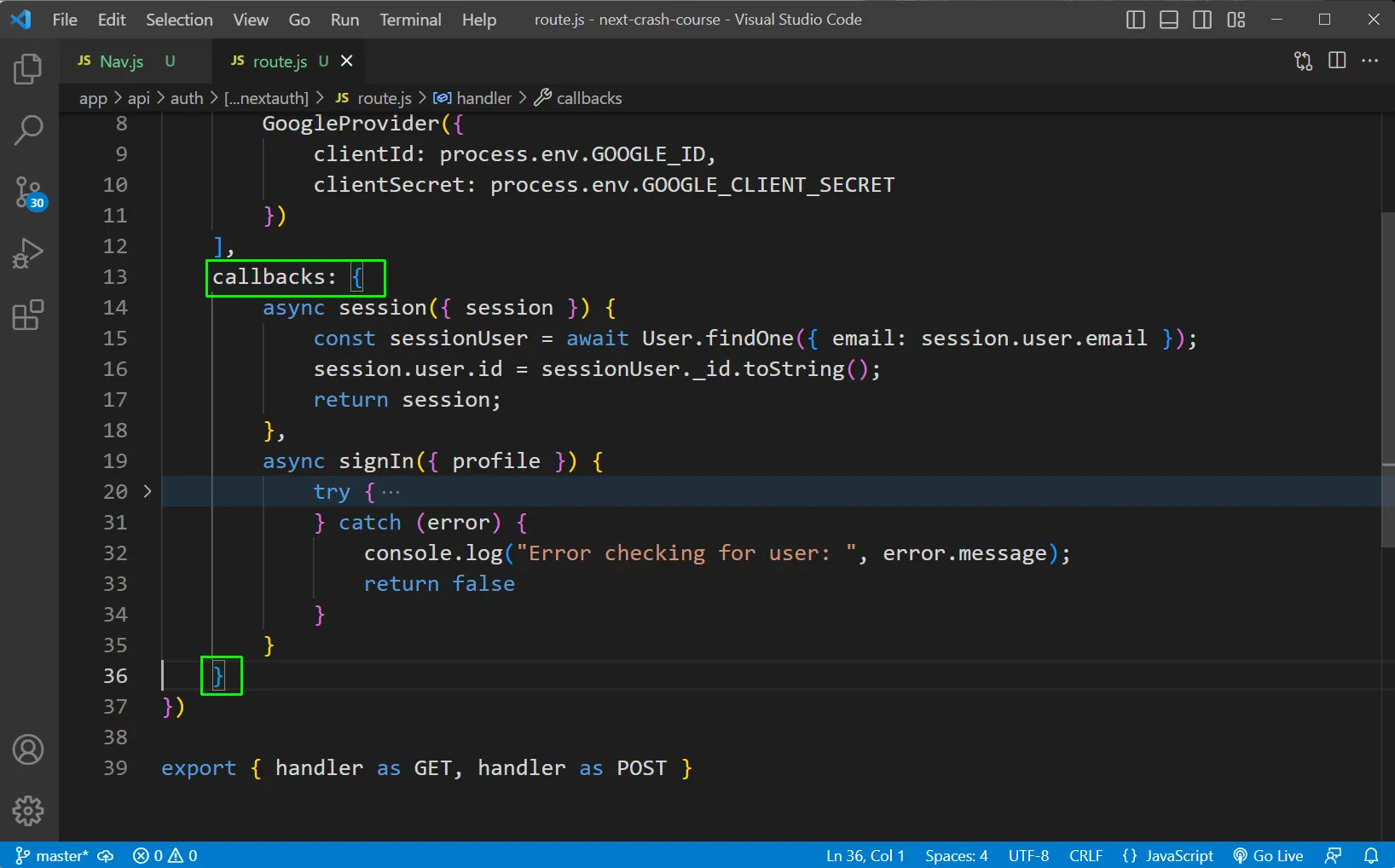This screenshot has height=868, width=1395.
Task: Toggle primary side bar layout icon
Action: [x=1135, y=20]
